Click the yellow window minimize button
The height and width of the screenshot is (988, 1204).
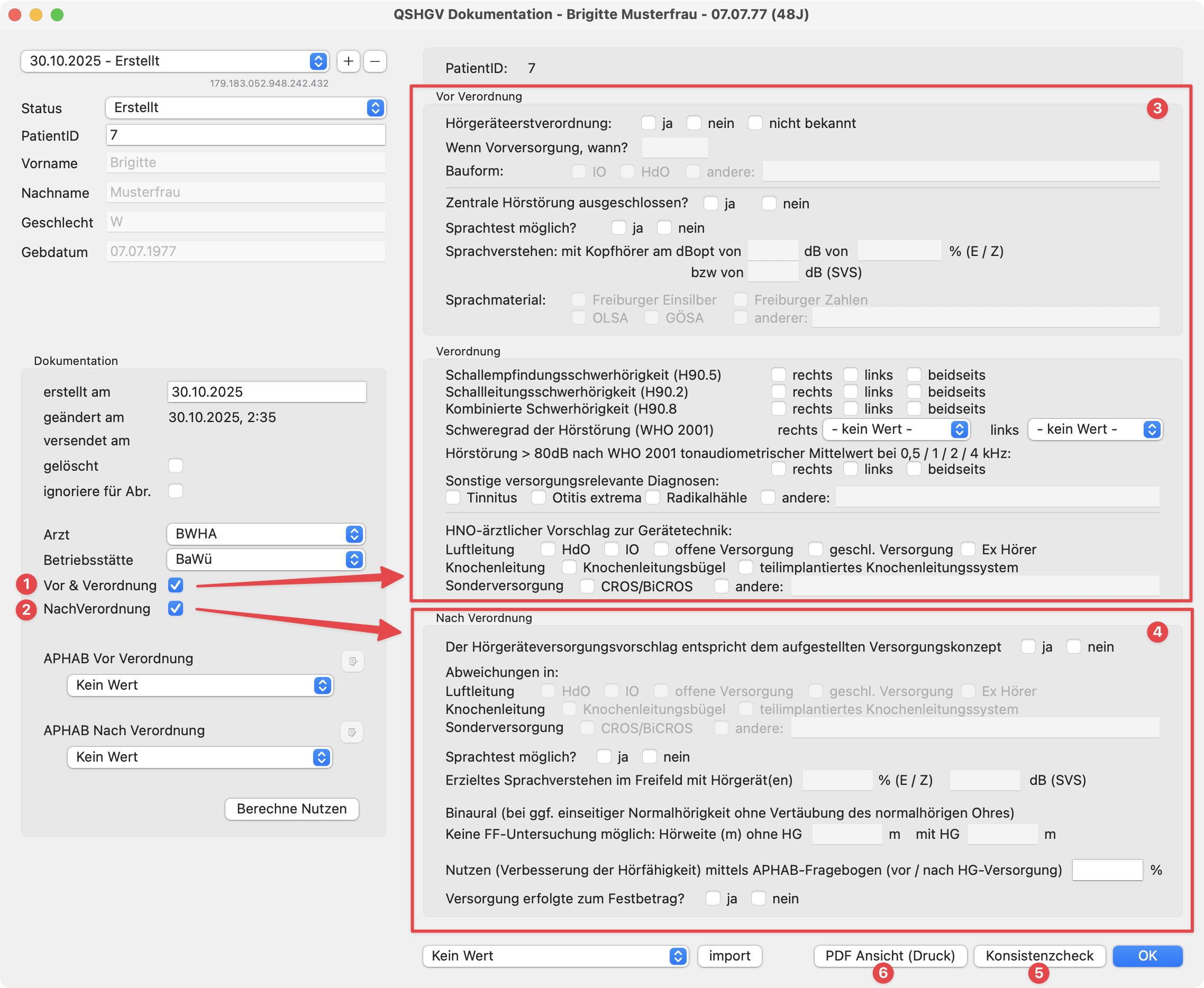point(36,14)
